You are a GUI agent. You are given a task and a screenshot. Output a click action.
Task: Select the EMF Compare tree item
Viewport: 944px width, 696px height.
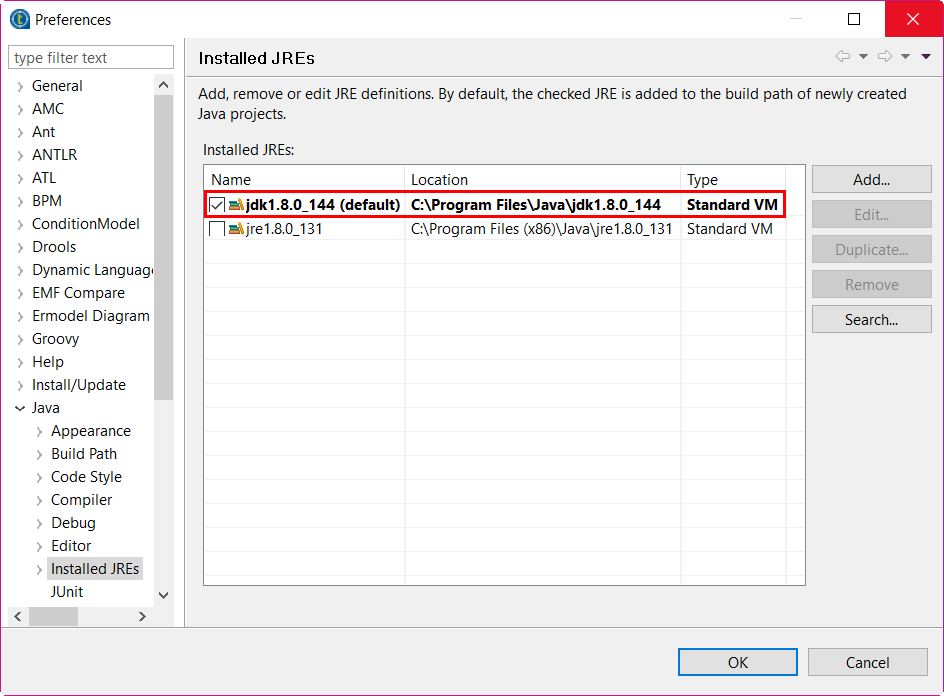(x=78, y=293)
